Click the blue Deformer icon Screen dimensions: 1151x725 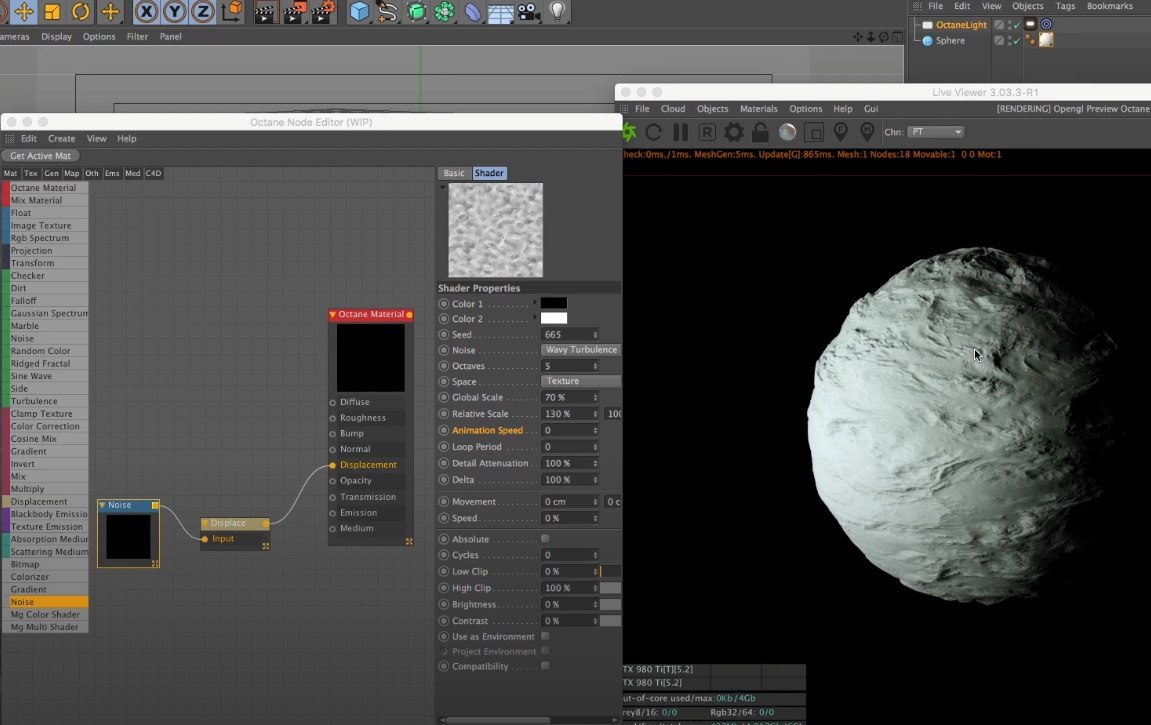(x=473, y=12)
